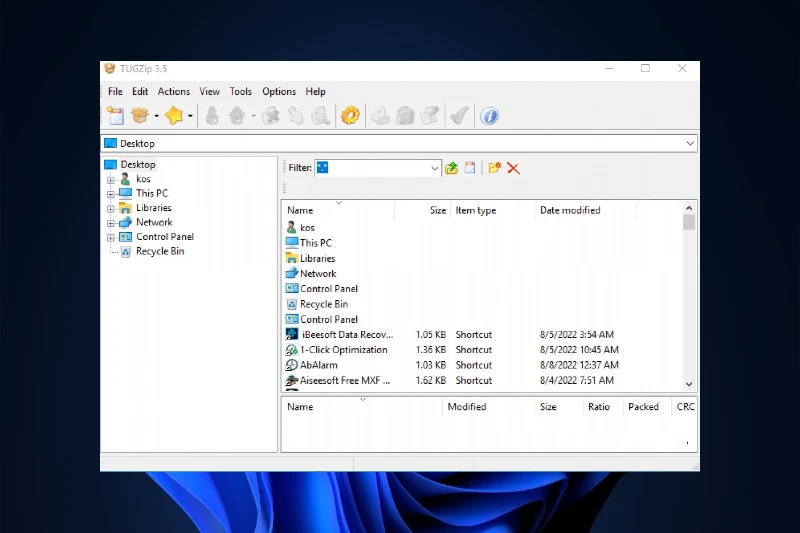Click the 8/5/2022 3:54 AM date cell
This screenshot has width=800, height=533.
pyautogui.click(x=577, y=335)
